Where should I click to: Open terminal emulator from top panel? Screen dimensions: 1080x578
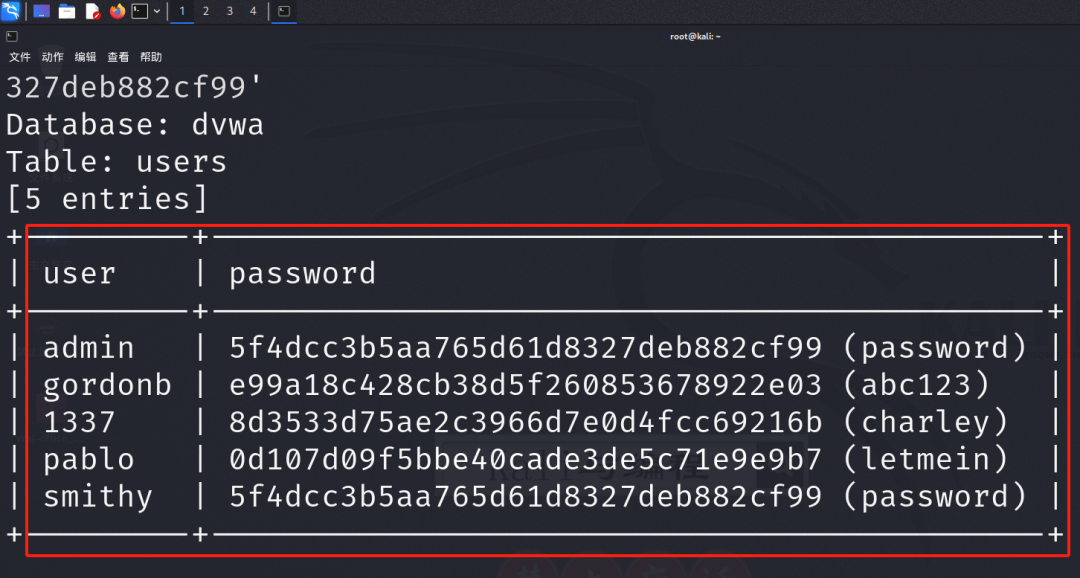141,11
